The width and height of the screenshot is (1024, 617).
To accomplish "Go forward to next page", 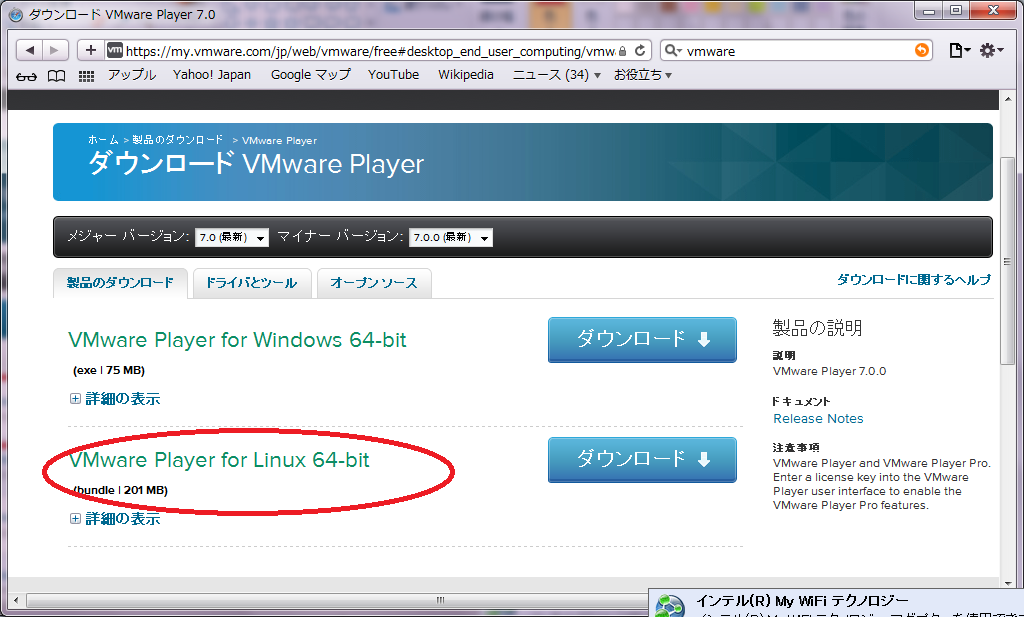I will (55, 50).
